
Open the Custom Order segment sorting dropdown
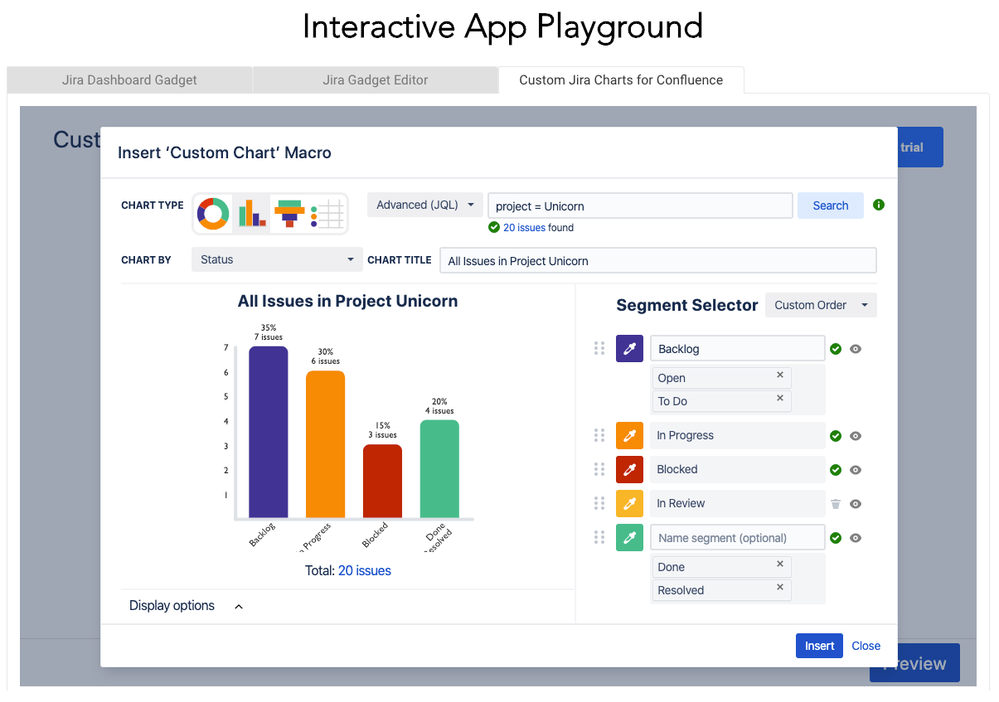pyautogui.click(x=820, y=304)
